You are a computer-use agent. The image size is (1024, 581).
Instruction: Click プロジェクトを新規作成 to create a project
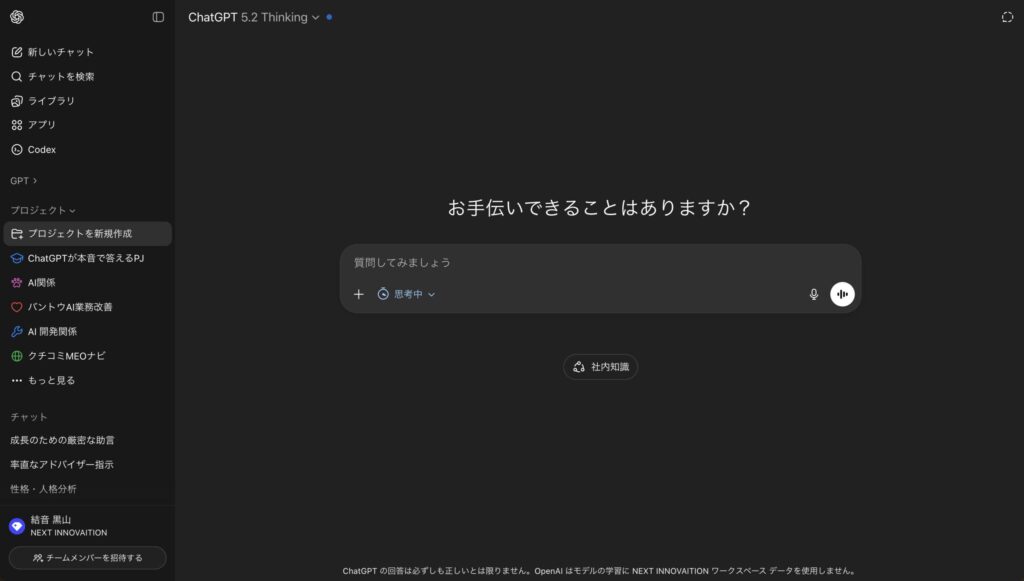[79, 234]
